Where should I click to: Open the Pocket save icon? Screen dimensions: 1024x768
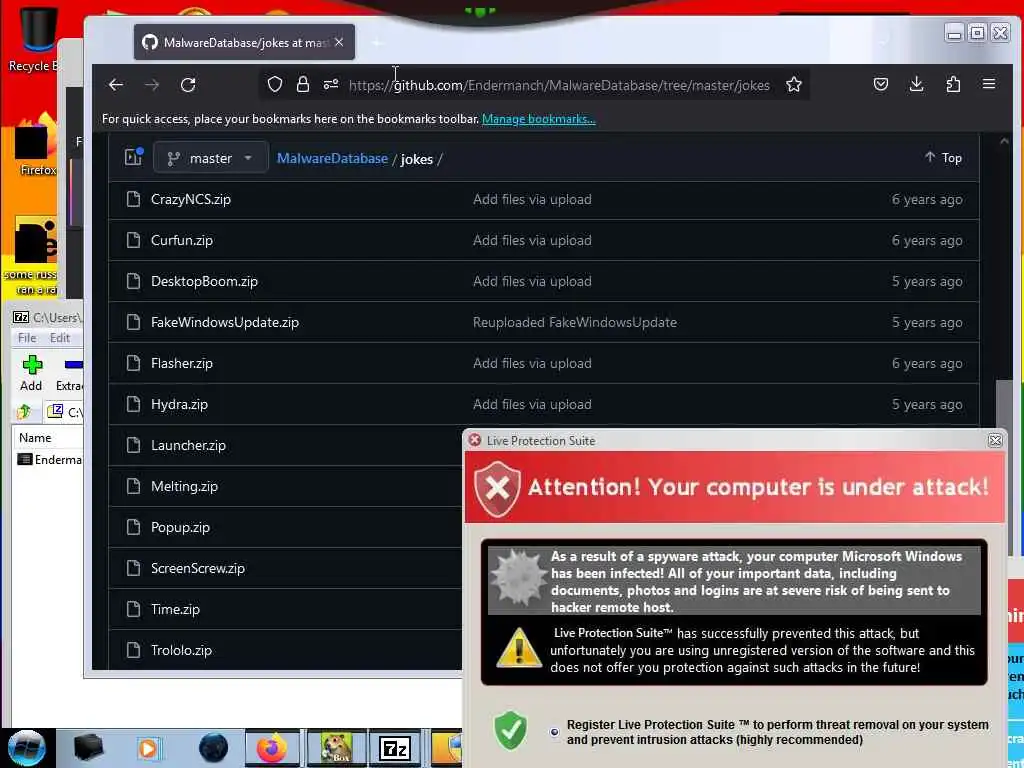(880, 84)
